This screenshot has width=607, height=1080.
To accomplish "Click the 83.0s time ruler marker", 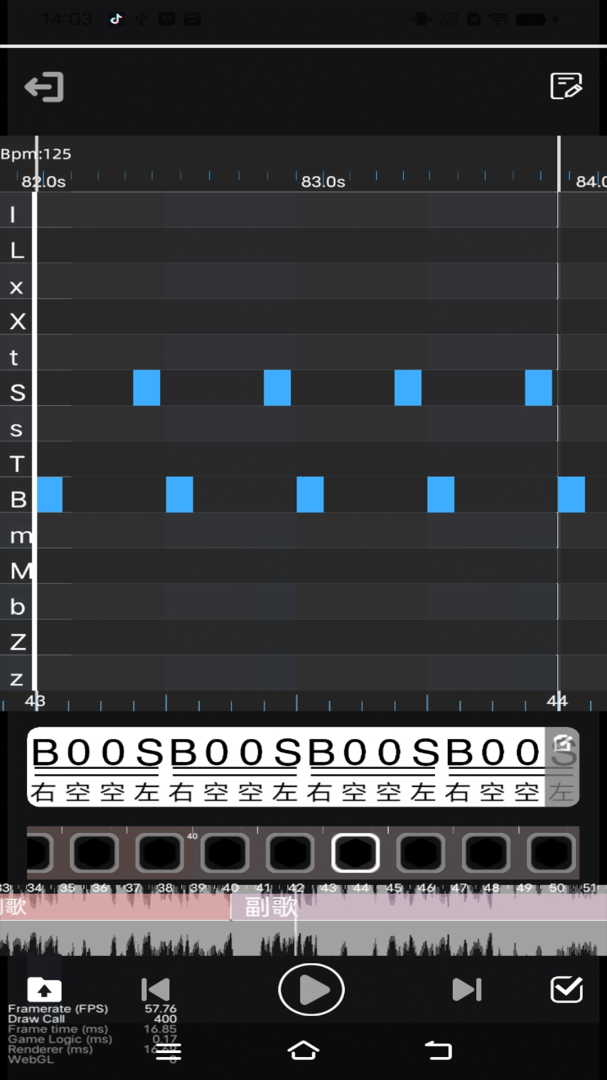I will pyautogui.click(x=322, y=182).
